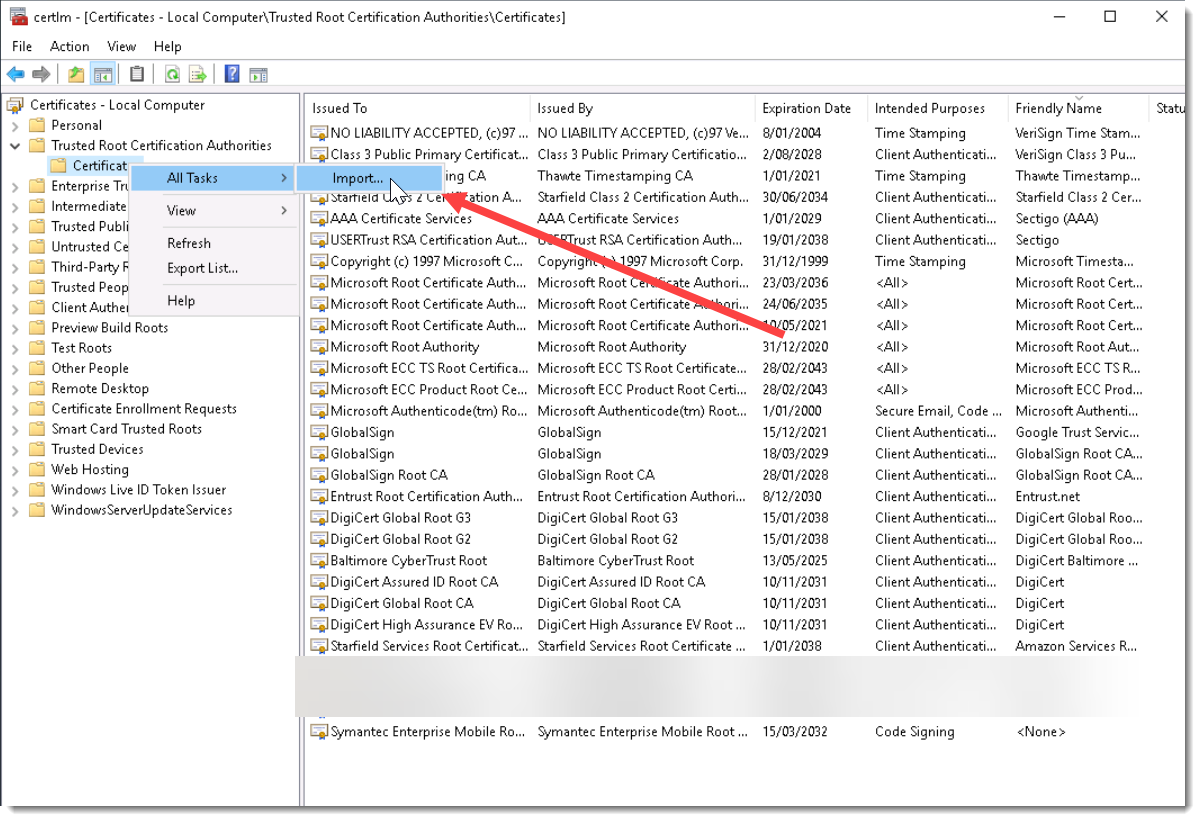The width and height of the screenshot is (1200, 821).
Task: Click the certificate icon for AAA Certificate Services
Action: [319, 219]
